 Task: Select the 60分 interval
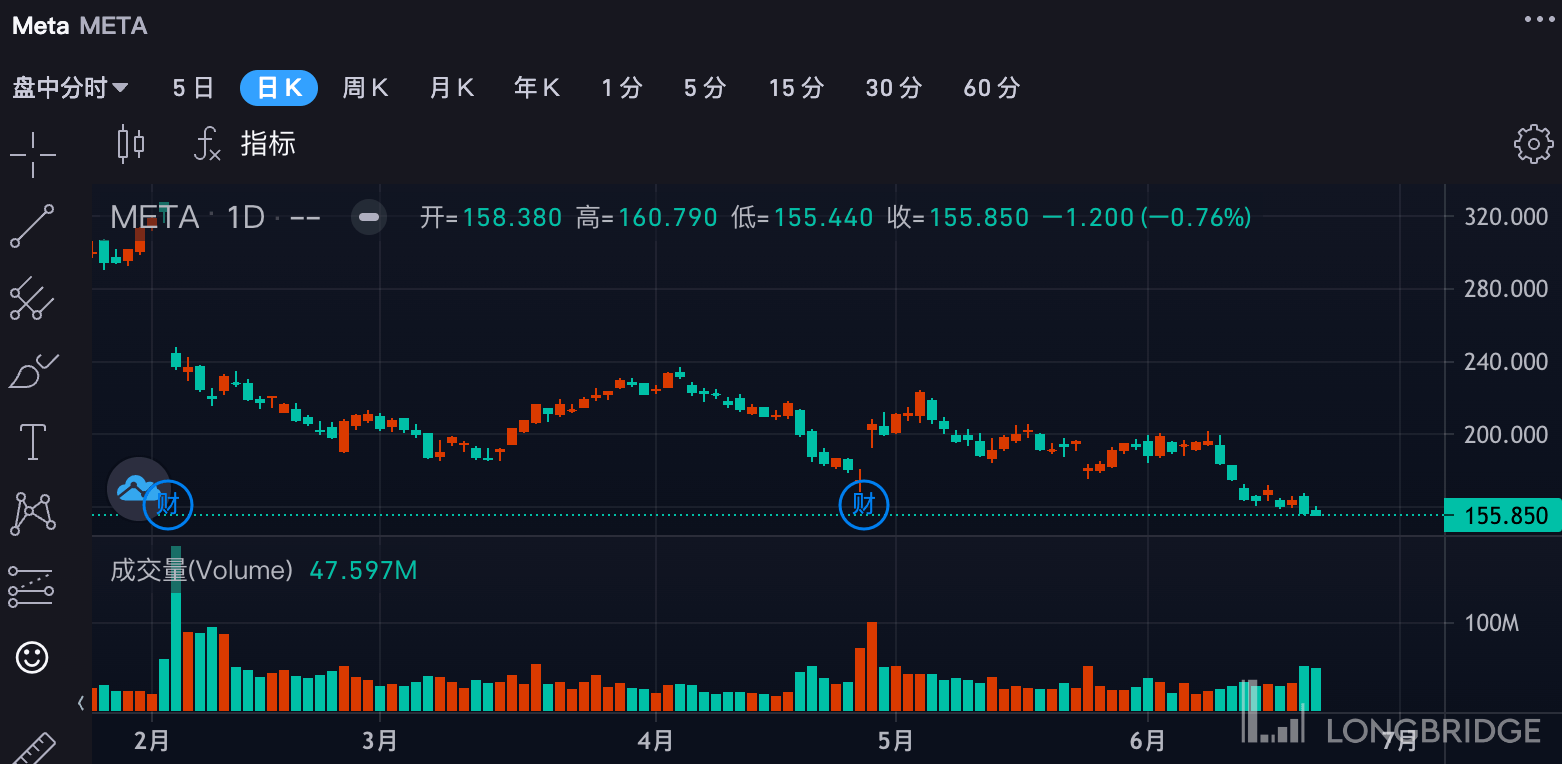(991, 88)
